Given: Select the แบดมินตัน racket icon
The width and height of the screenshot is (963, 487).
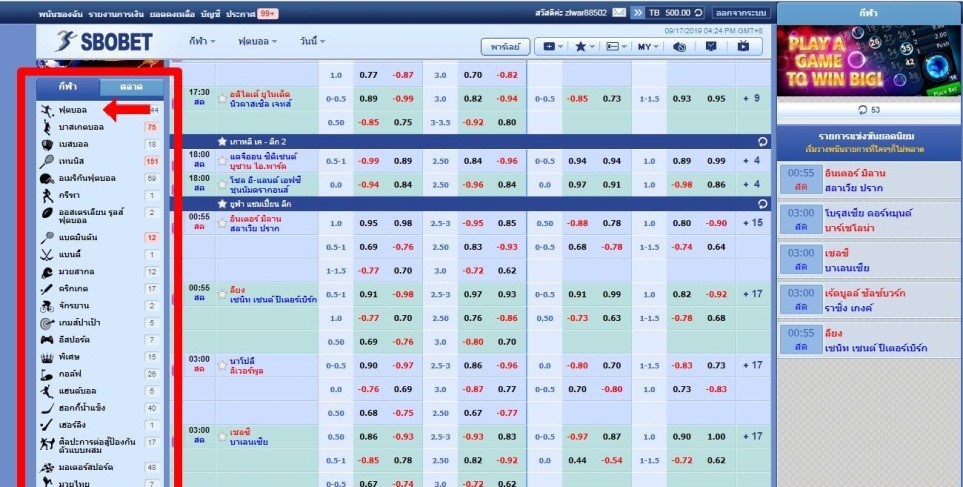Looking at the screenshot, I should click(47, 238).
